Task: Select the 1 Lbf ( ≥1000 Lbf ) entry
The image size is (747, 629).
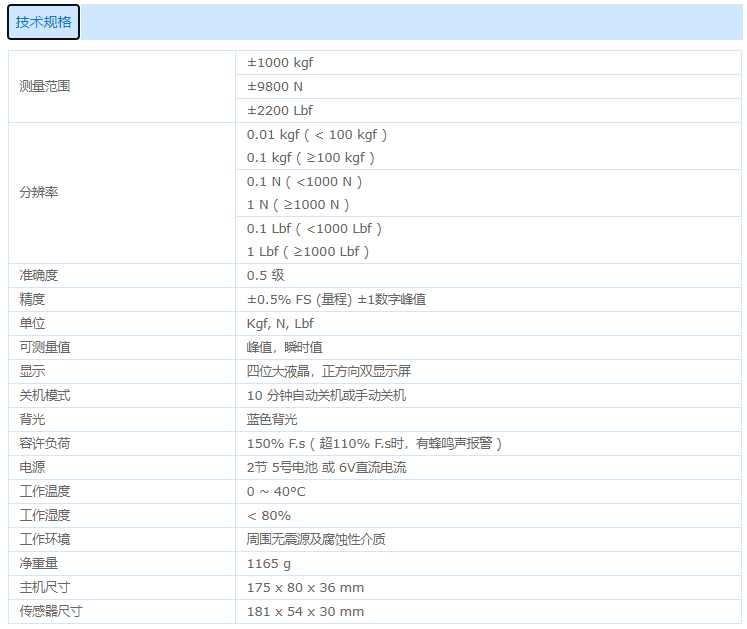Action: pyautogui.click(x=308, y=252)
